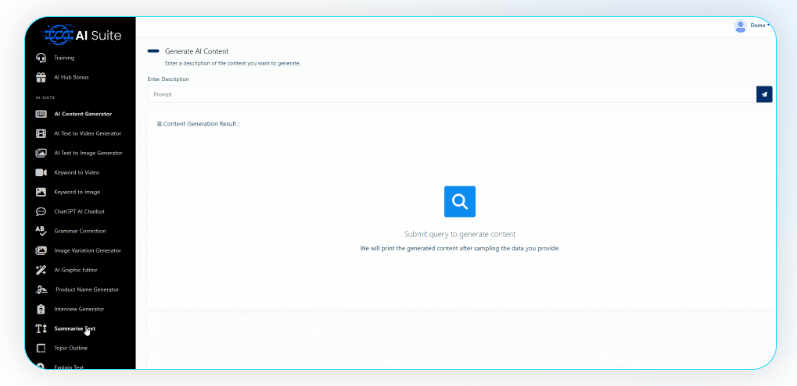
Task: Open Grammar Correction tool
Action: pyautogui.click(x=80, y=231)
